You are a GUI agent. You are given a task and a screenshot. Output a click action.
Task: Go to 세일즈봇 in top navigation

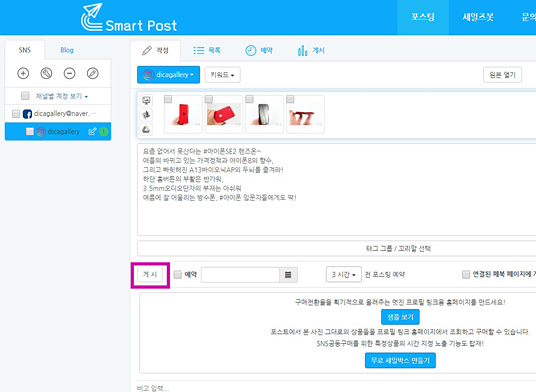coord(478,17)
